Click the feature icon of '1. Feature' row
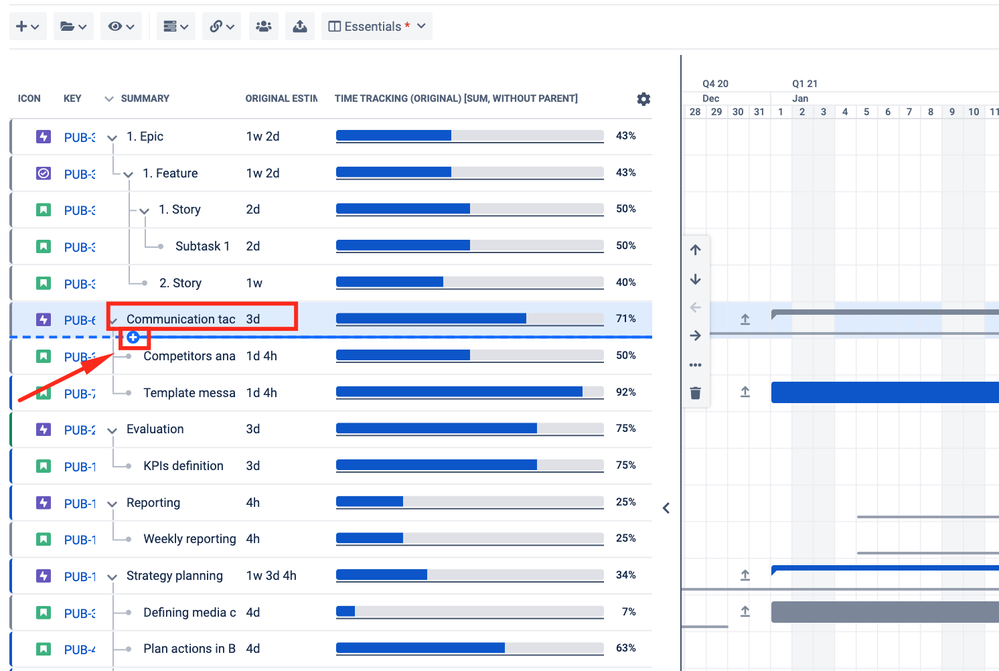The width and height of the screenshot is (999, 671). pyautogui.click(x=43, y=173)
